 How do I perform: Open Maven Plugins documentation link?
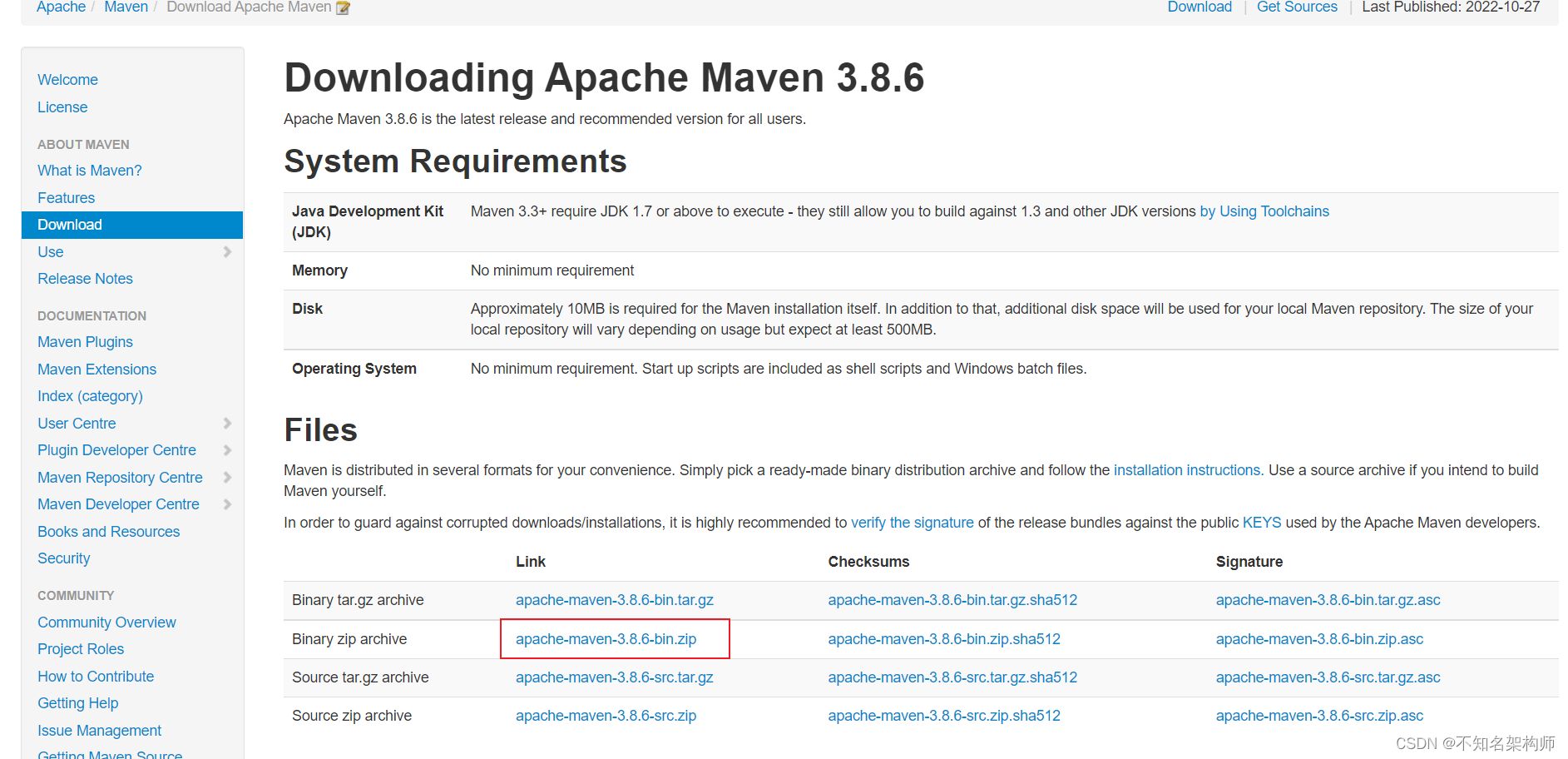pos(85,342)
